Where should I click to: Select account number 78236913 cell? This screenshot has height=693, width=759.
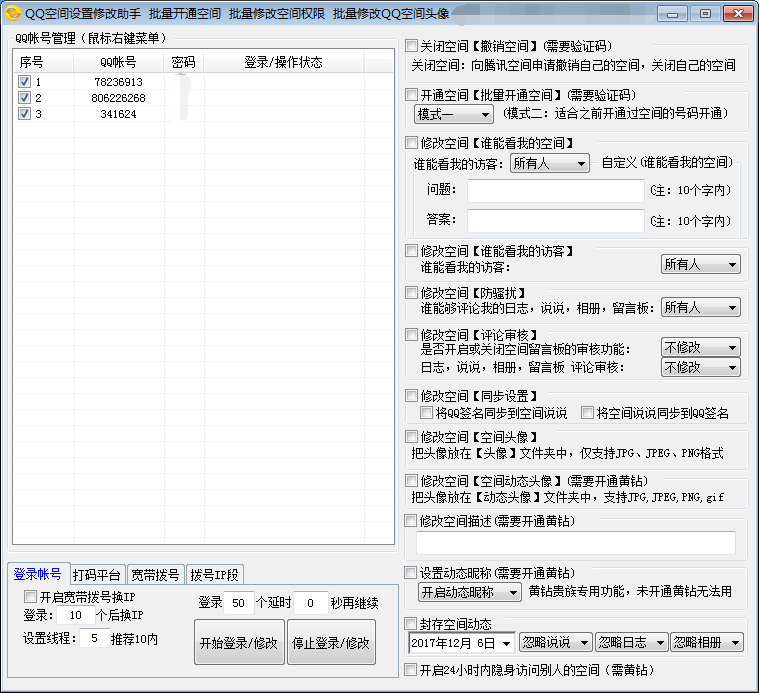click(x=119, y=82)
